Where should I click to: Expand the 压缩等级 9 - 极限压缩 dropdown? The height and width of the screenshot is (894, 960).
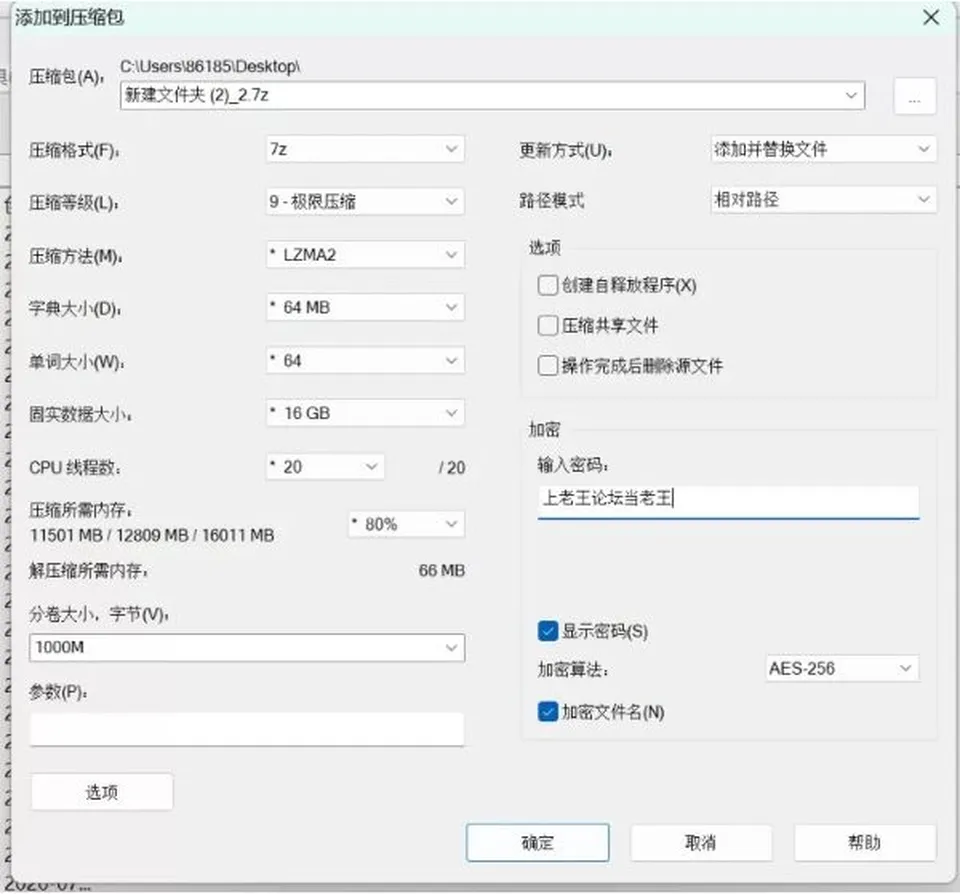pos(365,201)
